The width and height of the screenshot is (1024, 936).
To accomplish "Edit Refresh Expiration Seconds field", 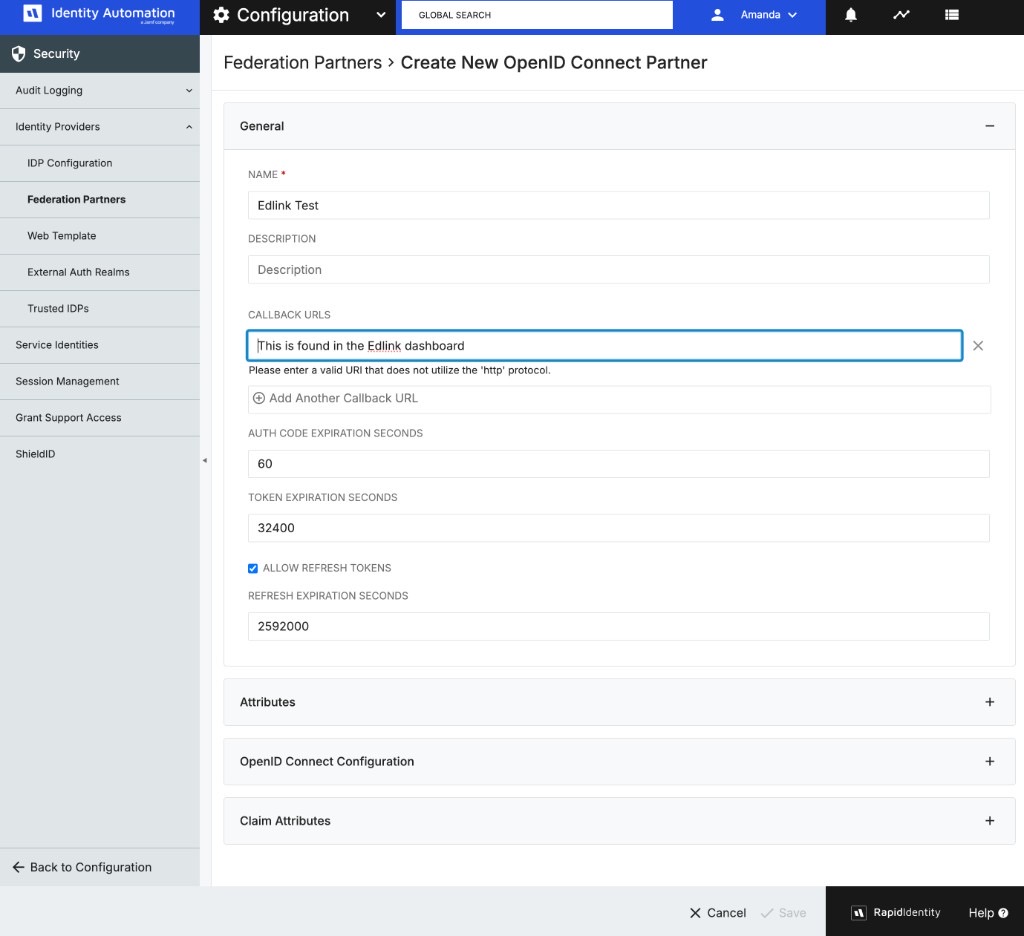I will 618,626.
